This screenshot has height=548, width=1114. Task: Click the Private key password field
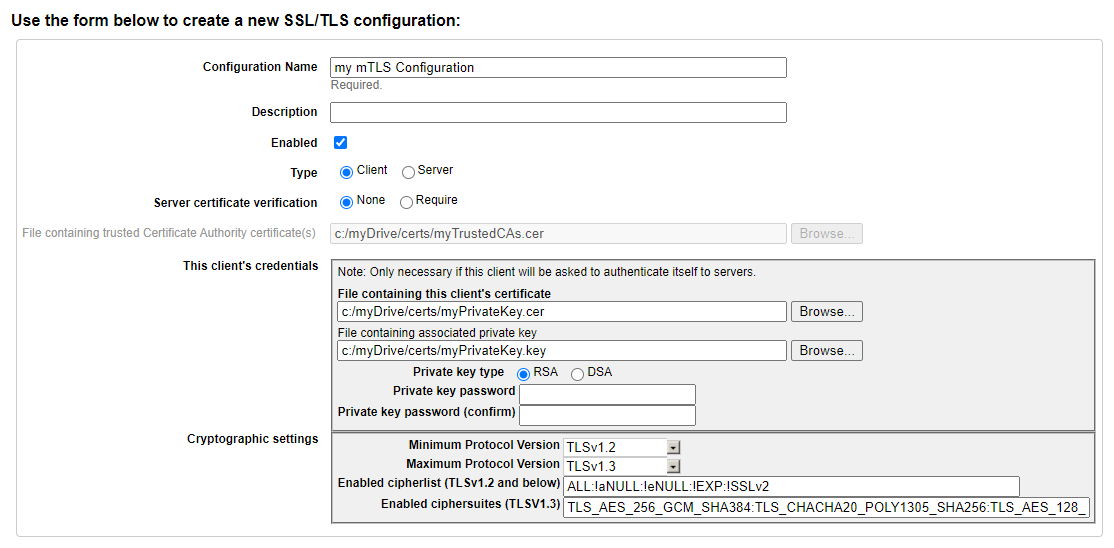click(x=607, y=394)
